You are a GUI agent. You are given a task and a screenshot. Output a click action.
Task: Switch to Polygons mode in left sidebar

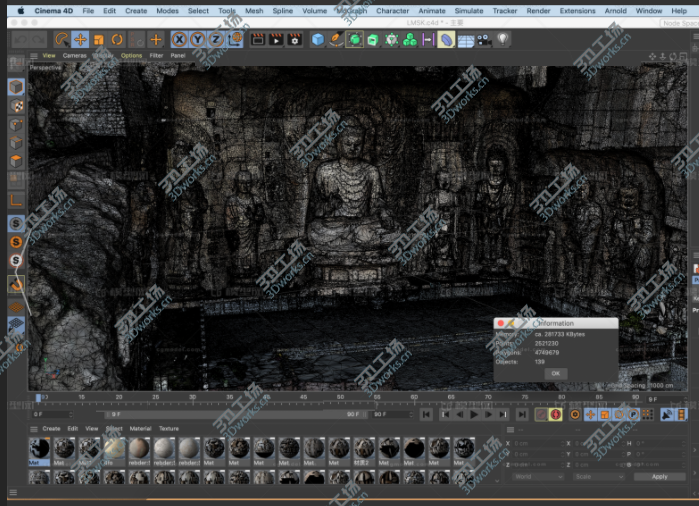click(16, 160)
